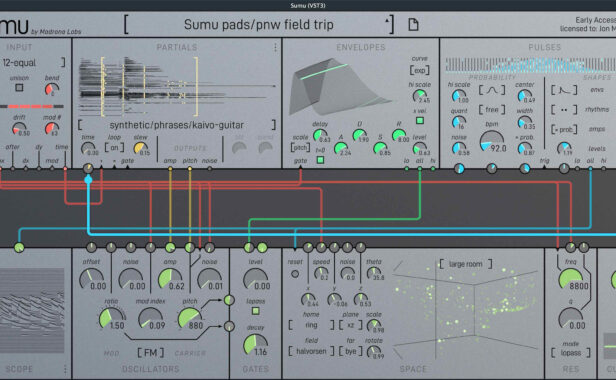Open the home ring selector

point(311,325)
